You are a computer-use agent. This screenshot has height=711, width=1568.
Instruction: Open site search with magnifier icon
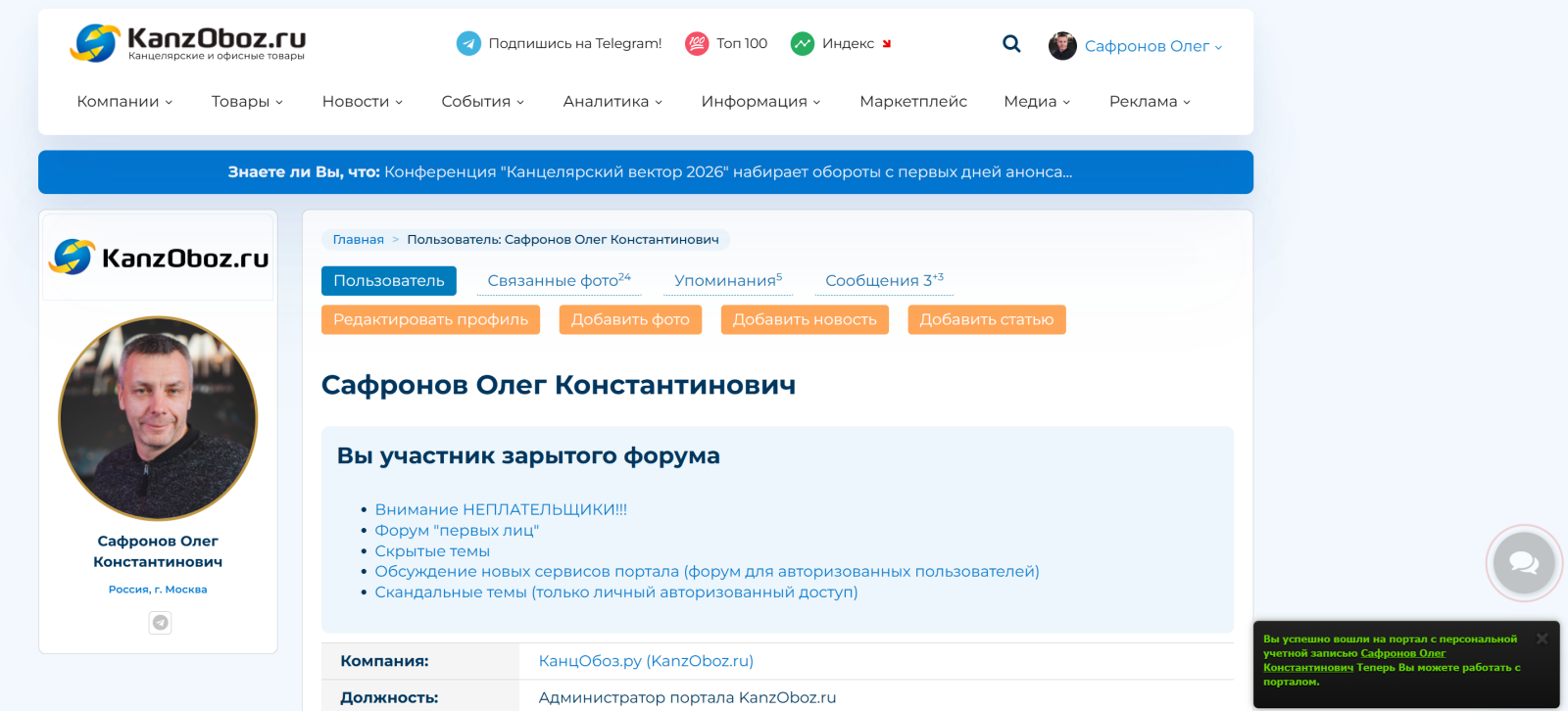point(1011,44)
